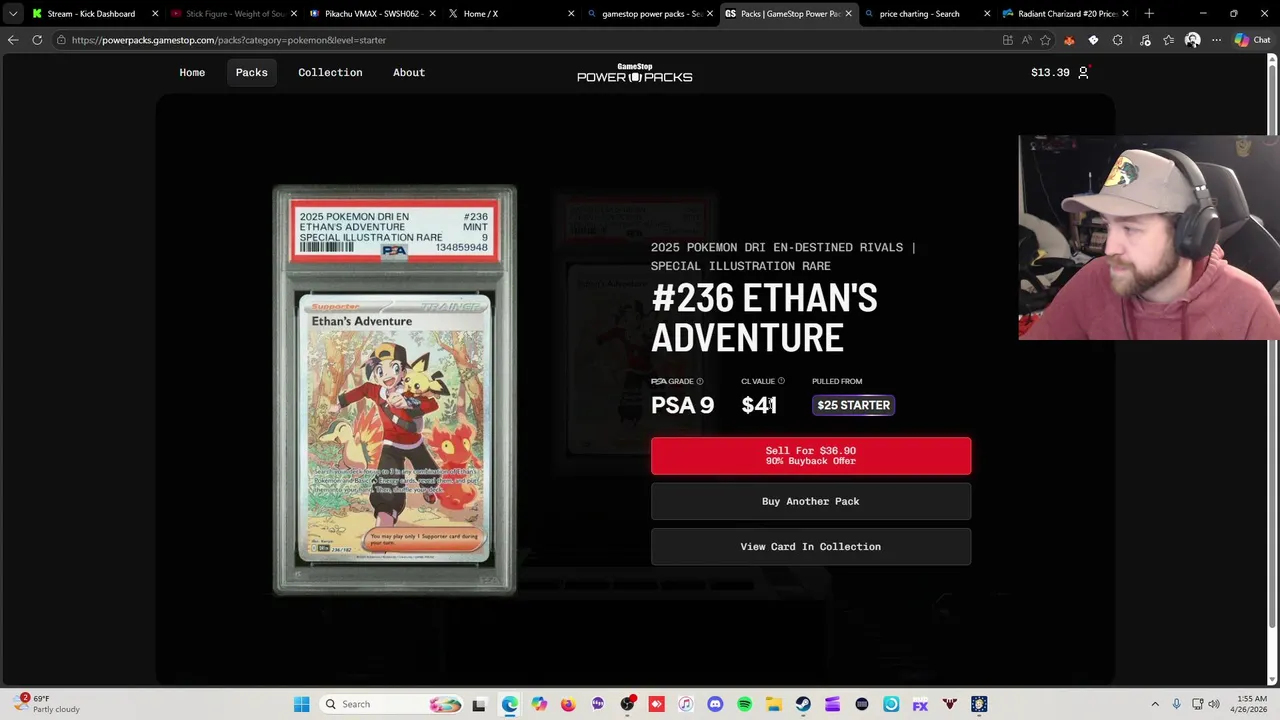
Task: Open Spotify from the taskbar
Action: (744, 704)
